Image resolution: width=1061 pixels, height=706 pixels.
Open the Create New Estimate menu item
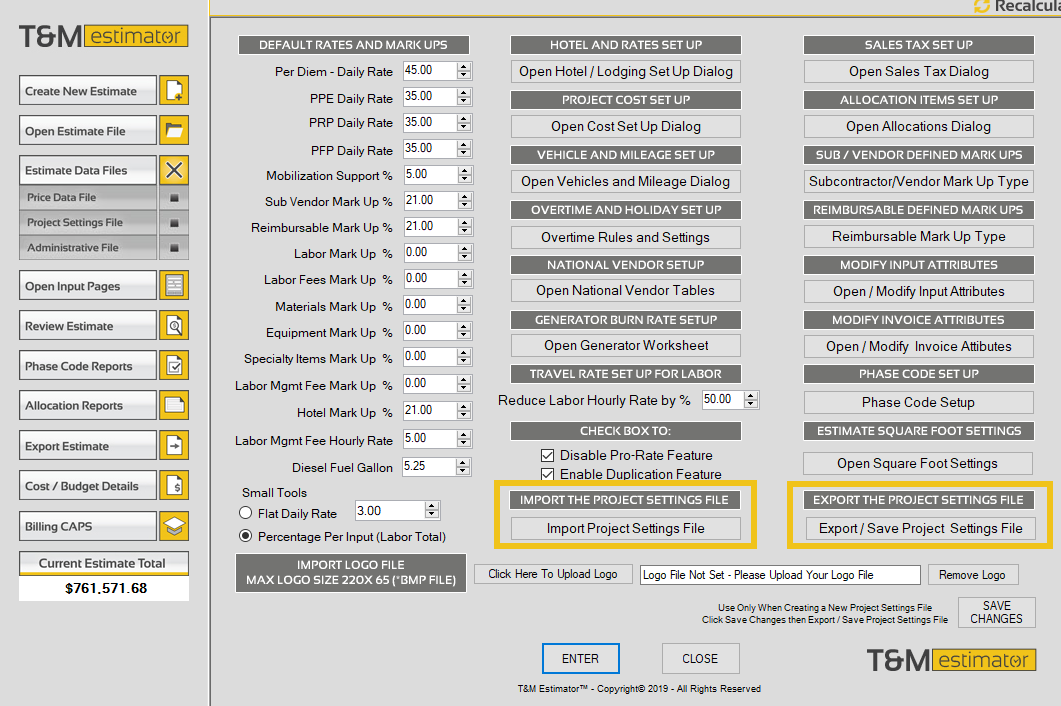[x=88, y=91]
